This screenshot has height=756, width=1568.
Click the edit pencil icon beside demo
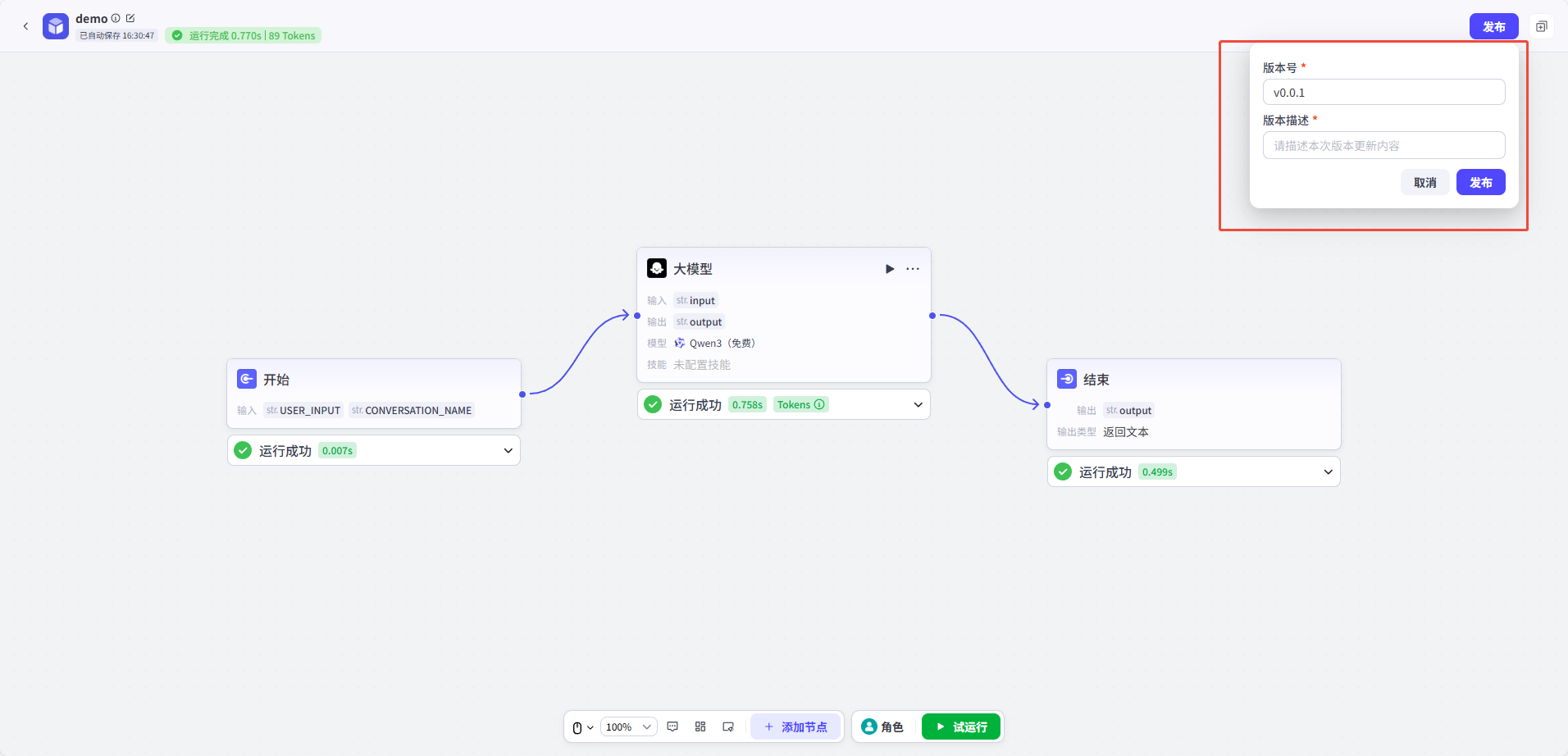(x=130, y=18)
